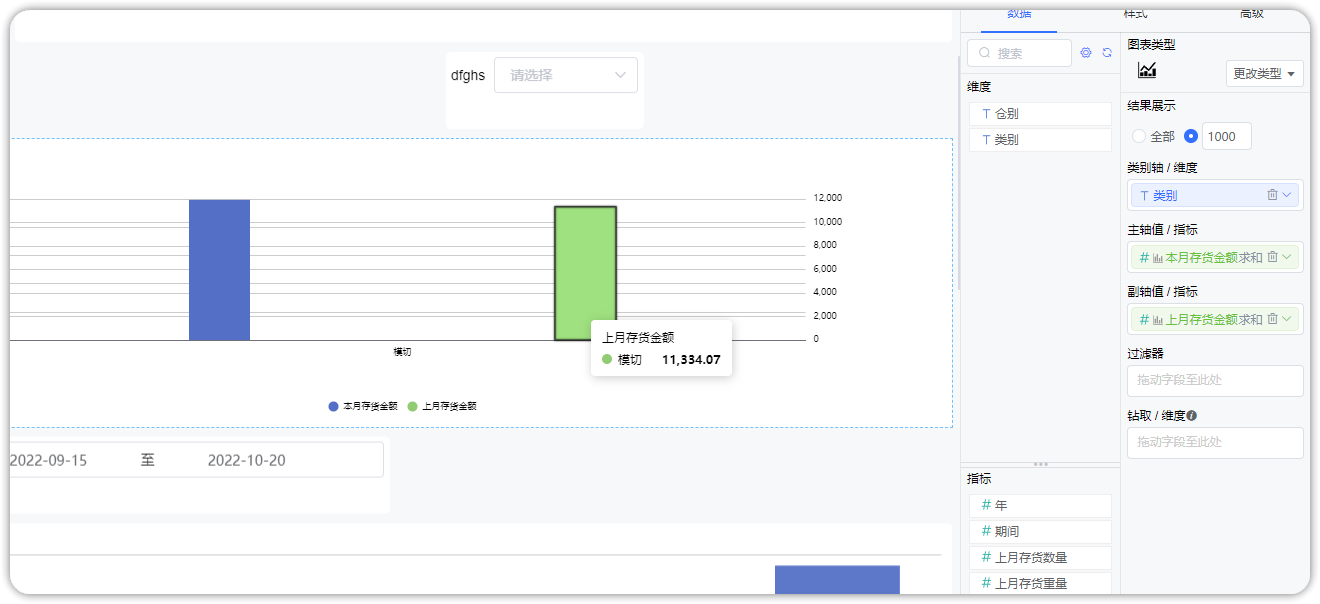Click the green 上月存货金额 bar in the chart
Viewport: 1320px width, 604px height.
(x=585, y=273)
